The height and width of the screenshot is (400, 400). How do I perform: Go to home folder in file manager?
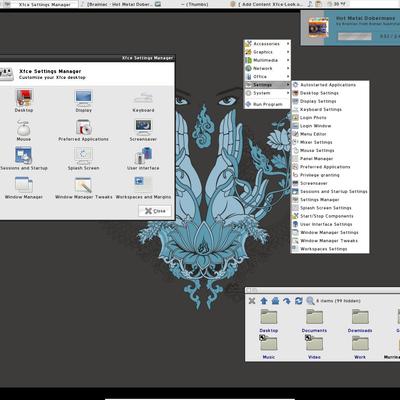[x=275, y=301]
